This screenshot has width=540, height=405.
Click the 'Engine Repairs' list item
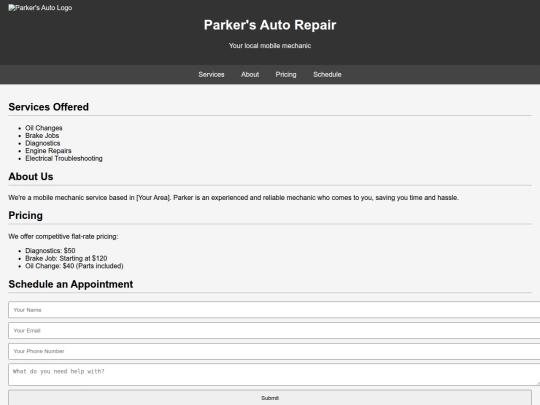click(x=48, y=150)
